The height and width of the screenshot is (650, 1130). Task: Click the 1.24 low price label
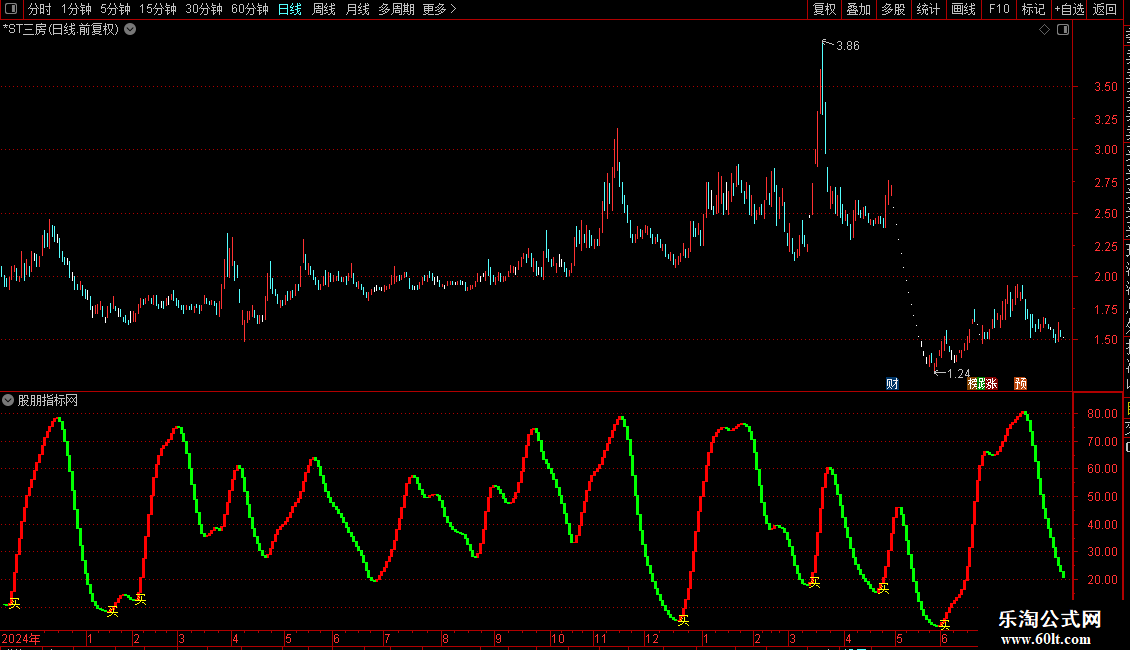pos(958,373)
